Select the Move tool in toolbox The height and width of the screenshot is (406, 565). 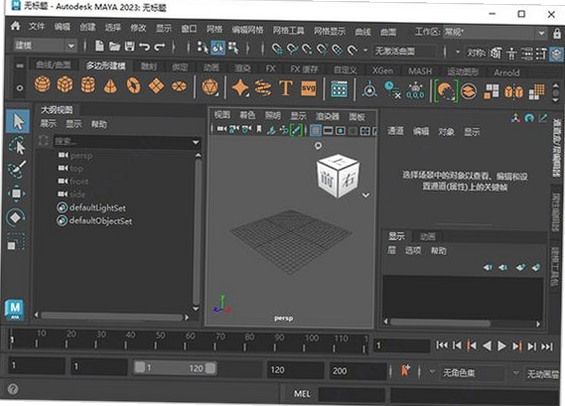[x=17, y=193]
